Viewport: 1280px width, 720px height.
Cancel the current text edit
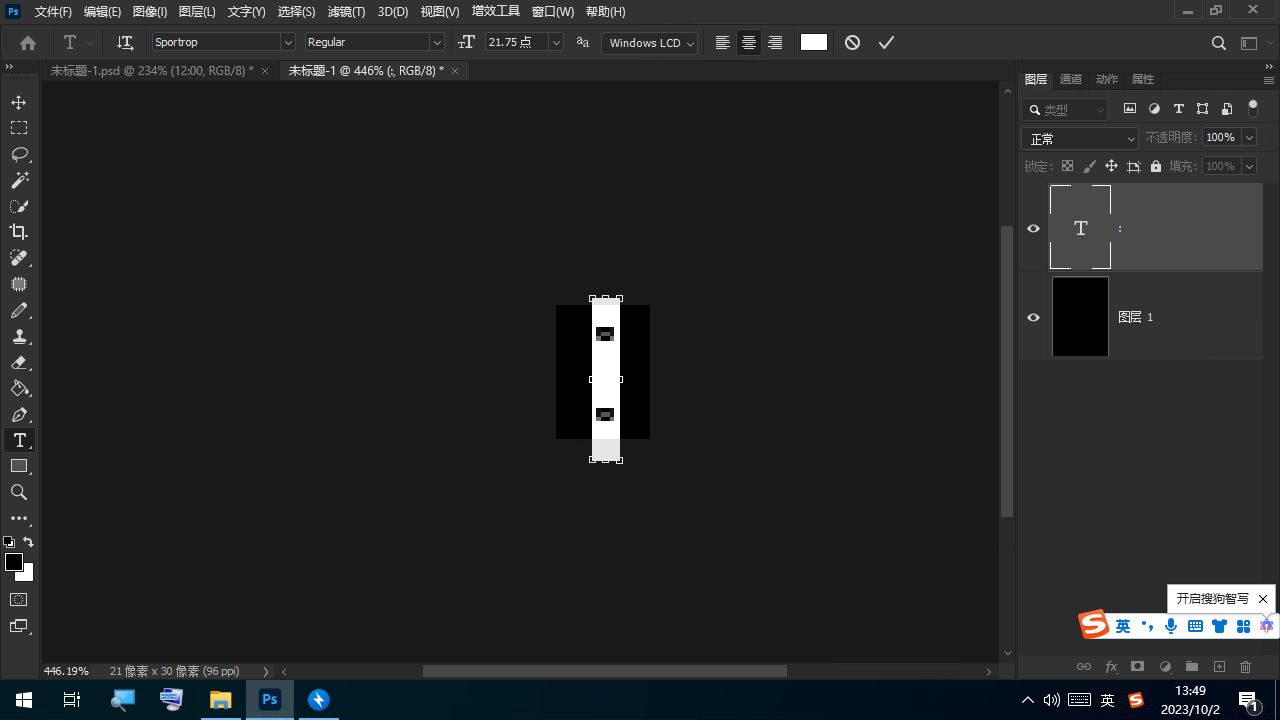852,43
